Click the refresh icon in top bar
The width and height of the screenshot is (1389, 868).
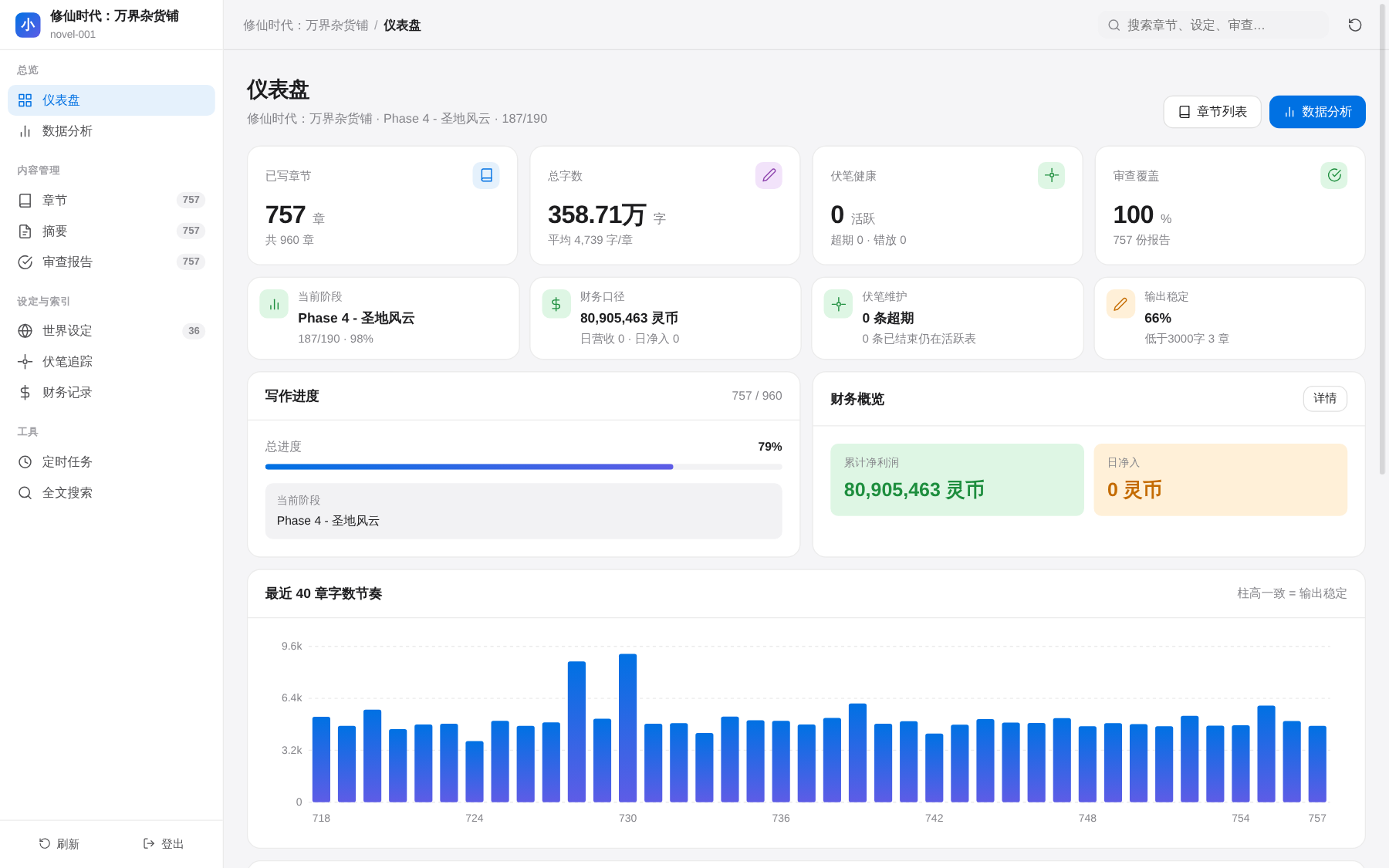coord(1355,25)
